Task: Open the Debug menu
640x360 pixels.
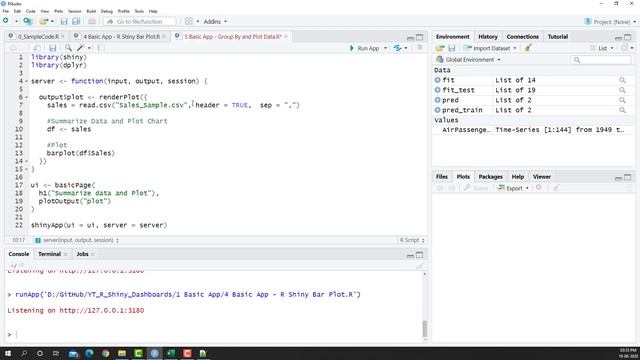Action: coord(107,11)
